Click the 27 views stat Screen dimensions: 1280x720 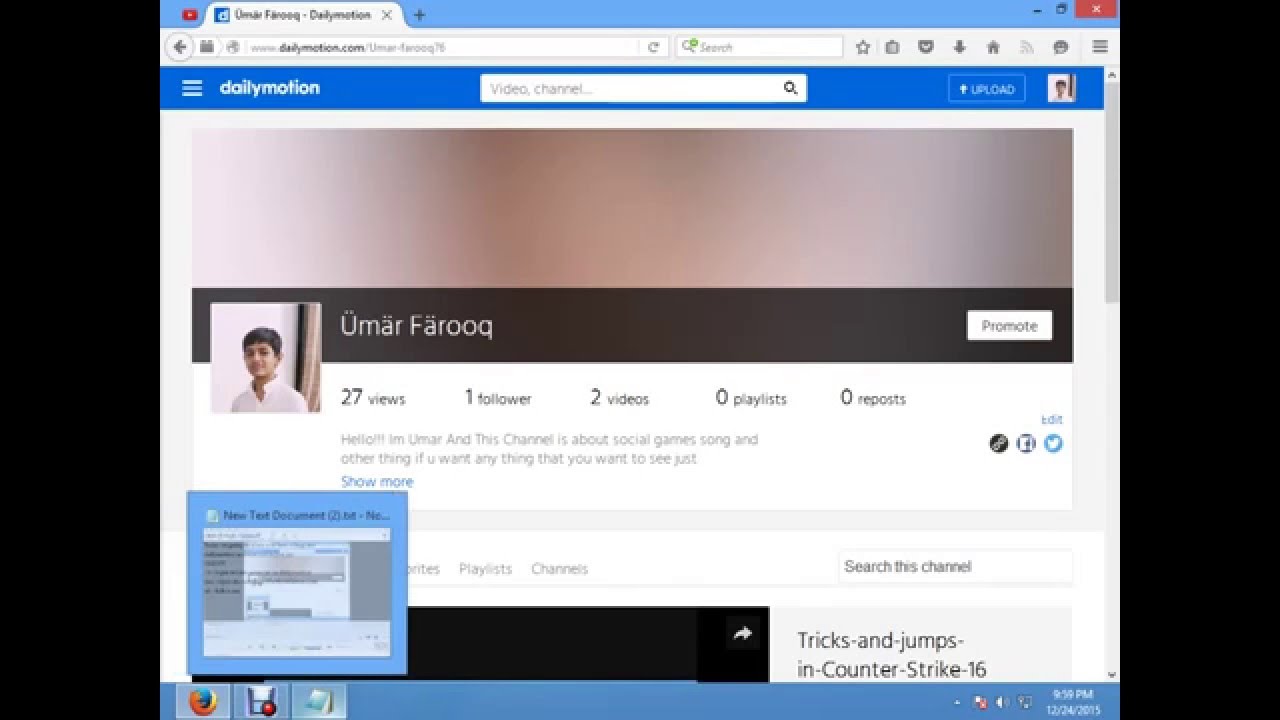pos(373,397)
